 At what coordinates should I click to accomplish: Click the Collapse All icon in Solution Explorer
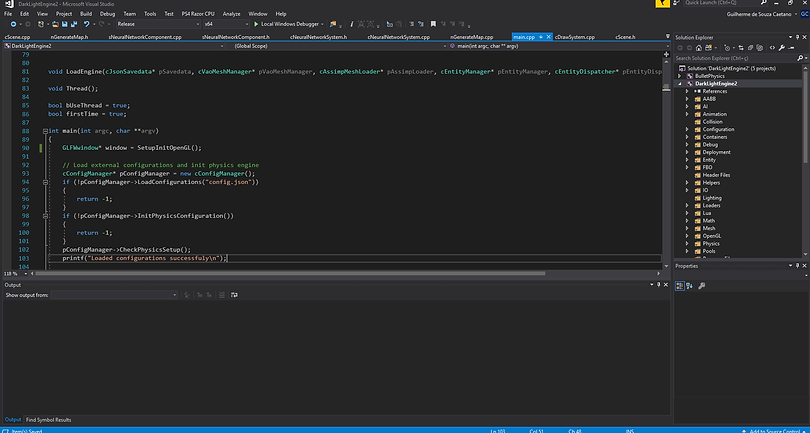(x=750, y=48)
